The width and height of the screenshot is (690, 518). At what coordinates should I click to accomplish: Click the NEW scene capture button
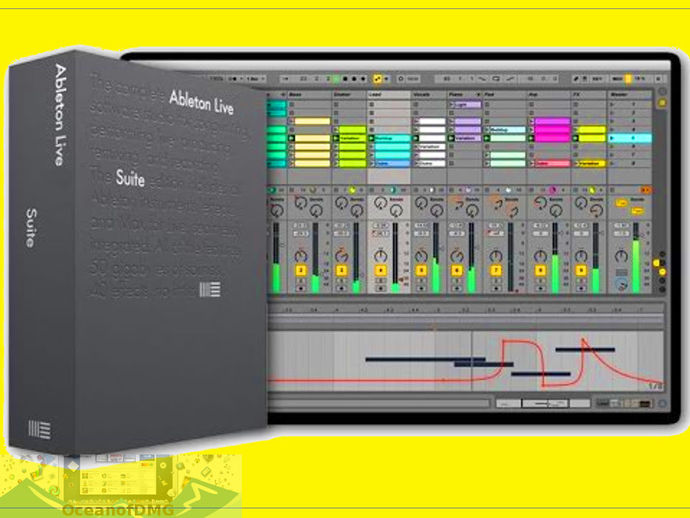click(x=412, y=79)
